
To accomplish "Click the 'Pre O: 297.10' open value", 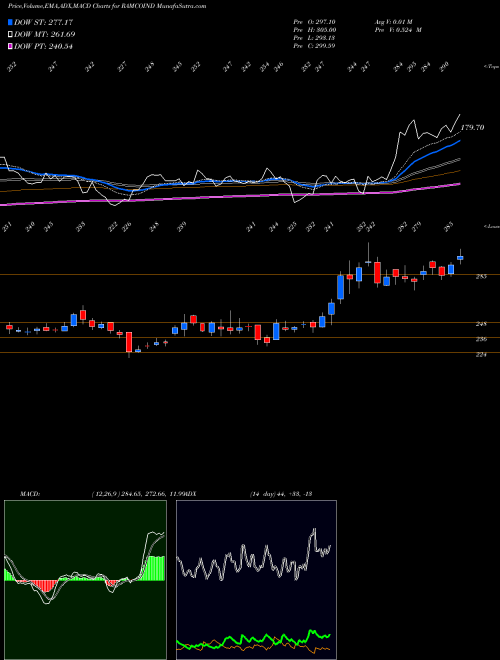I will click(x=314, y=22).
